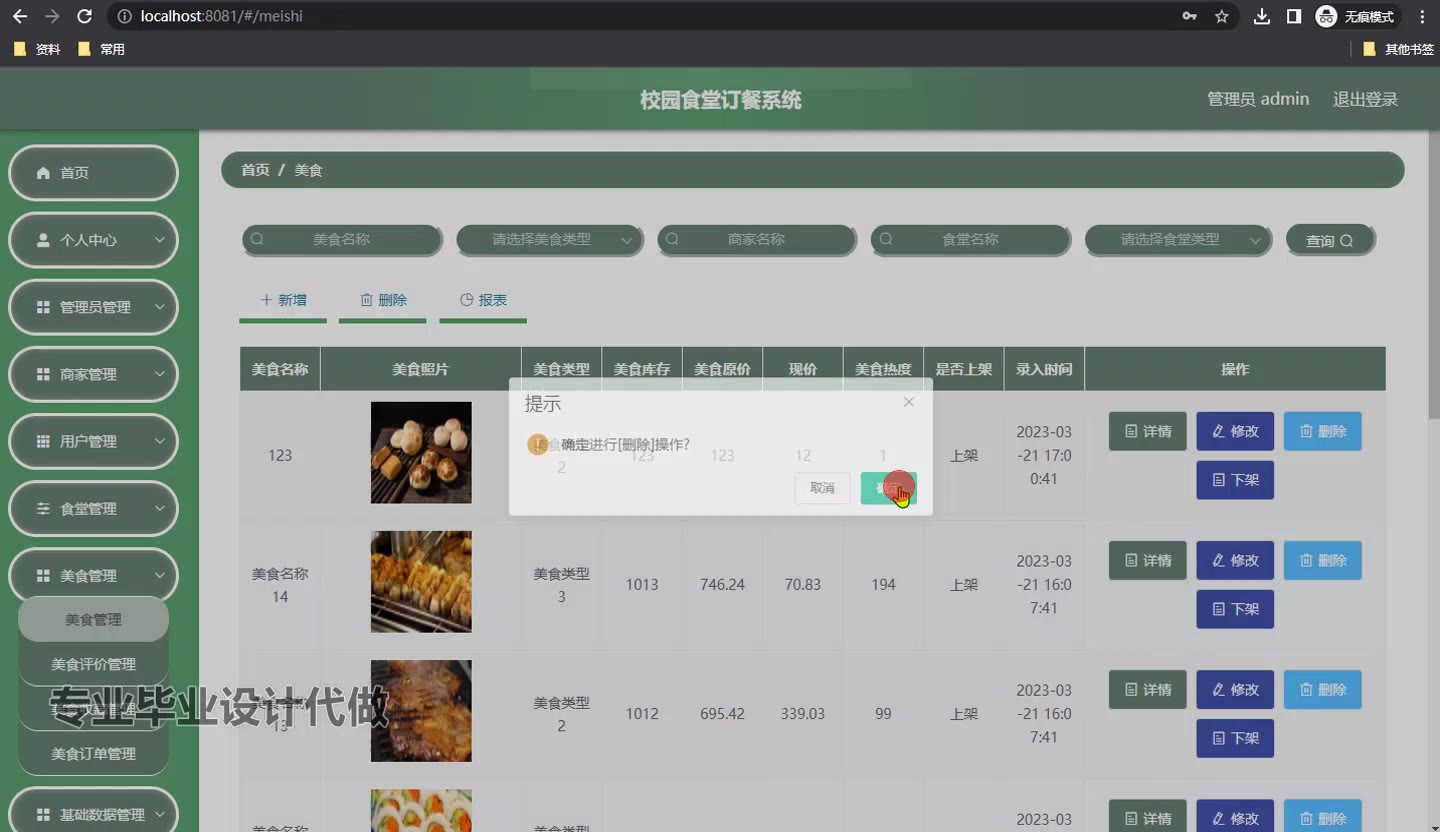Click 删除 for the row named 123
Screen dimensions: 1440x832
pyautogui.click(x=1323, y=431)
